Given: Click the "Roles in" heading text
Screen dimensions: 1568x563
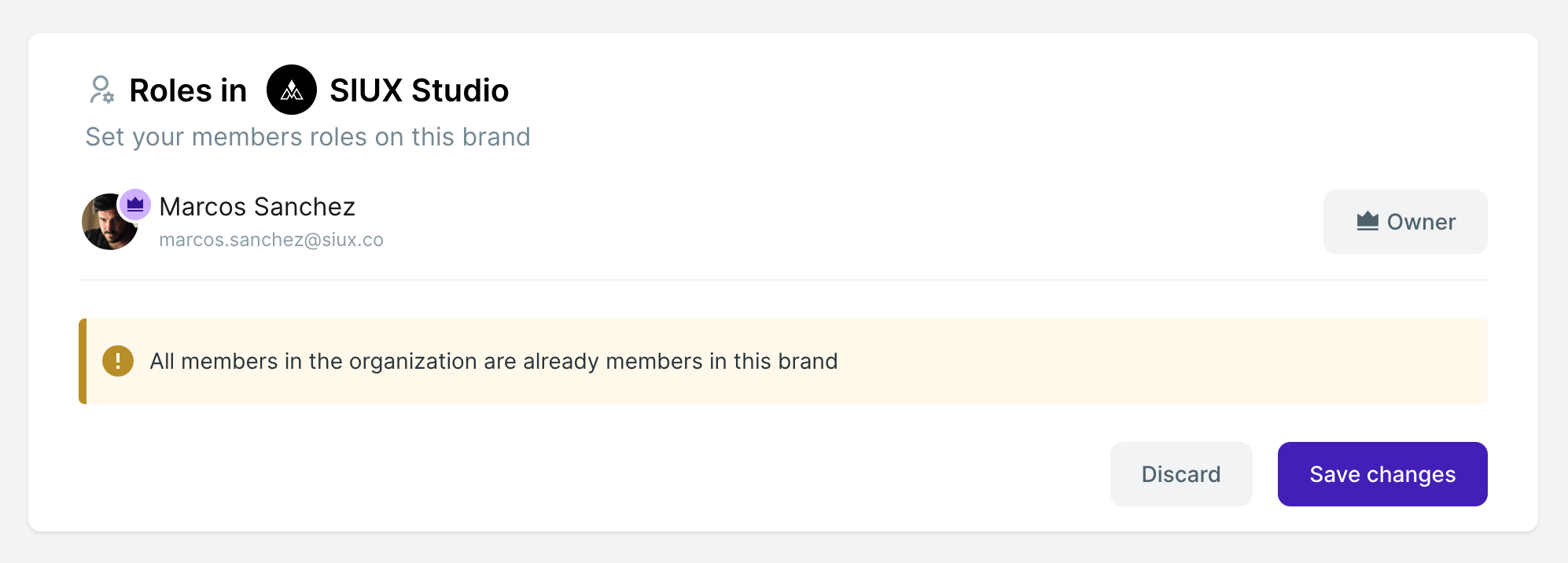Looking at the screenshot, I should coord(188,90).
